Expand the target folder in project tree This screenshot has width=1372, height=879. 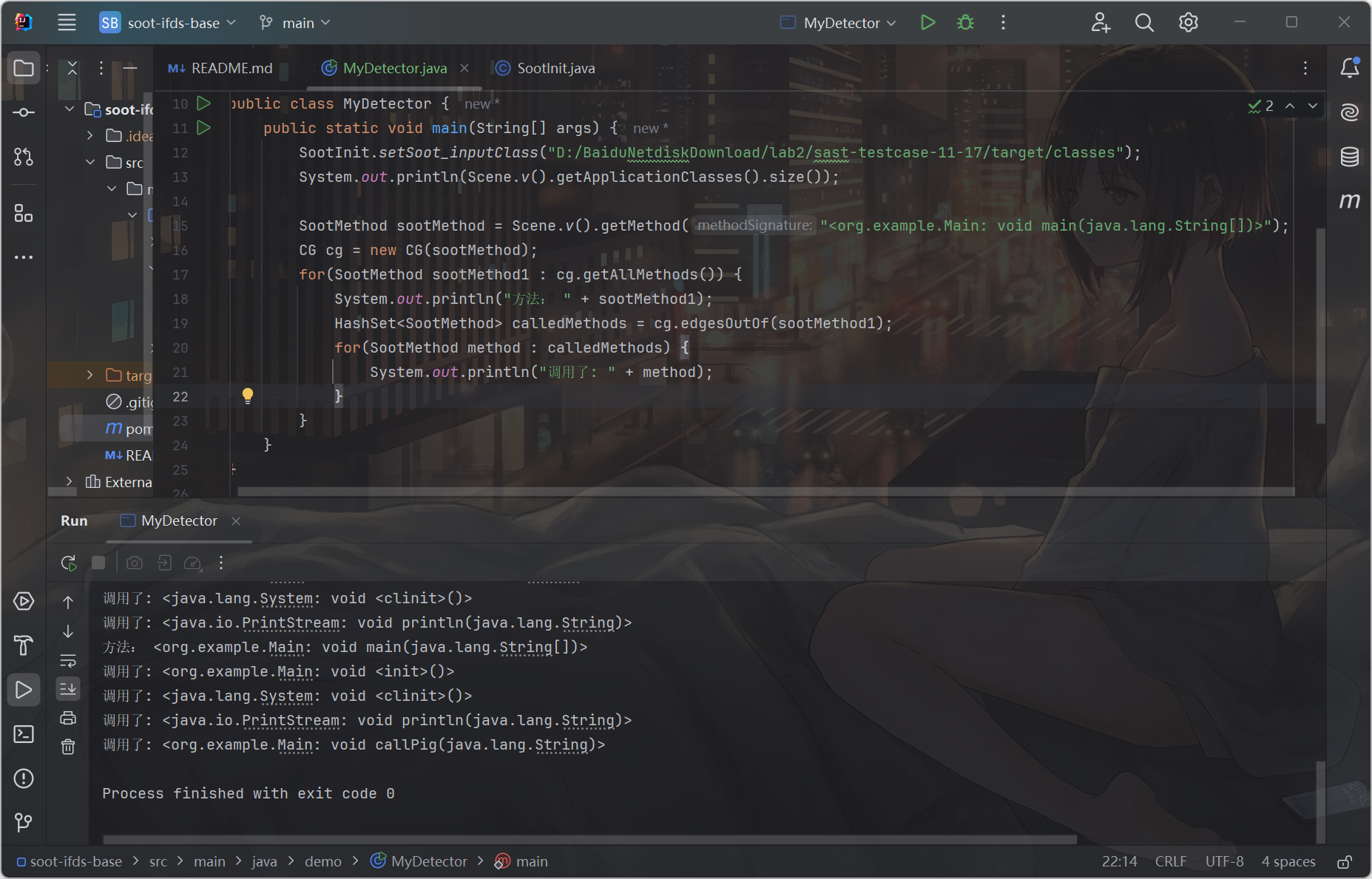coord(90,376)
